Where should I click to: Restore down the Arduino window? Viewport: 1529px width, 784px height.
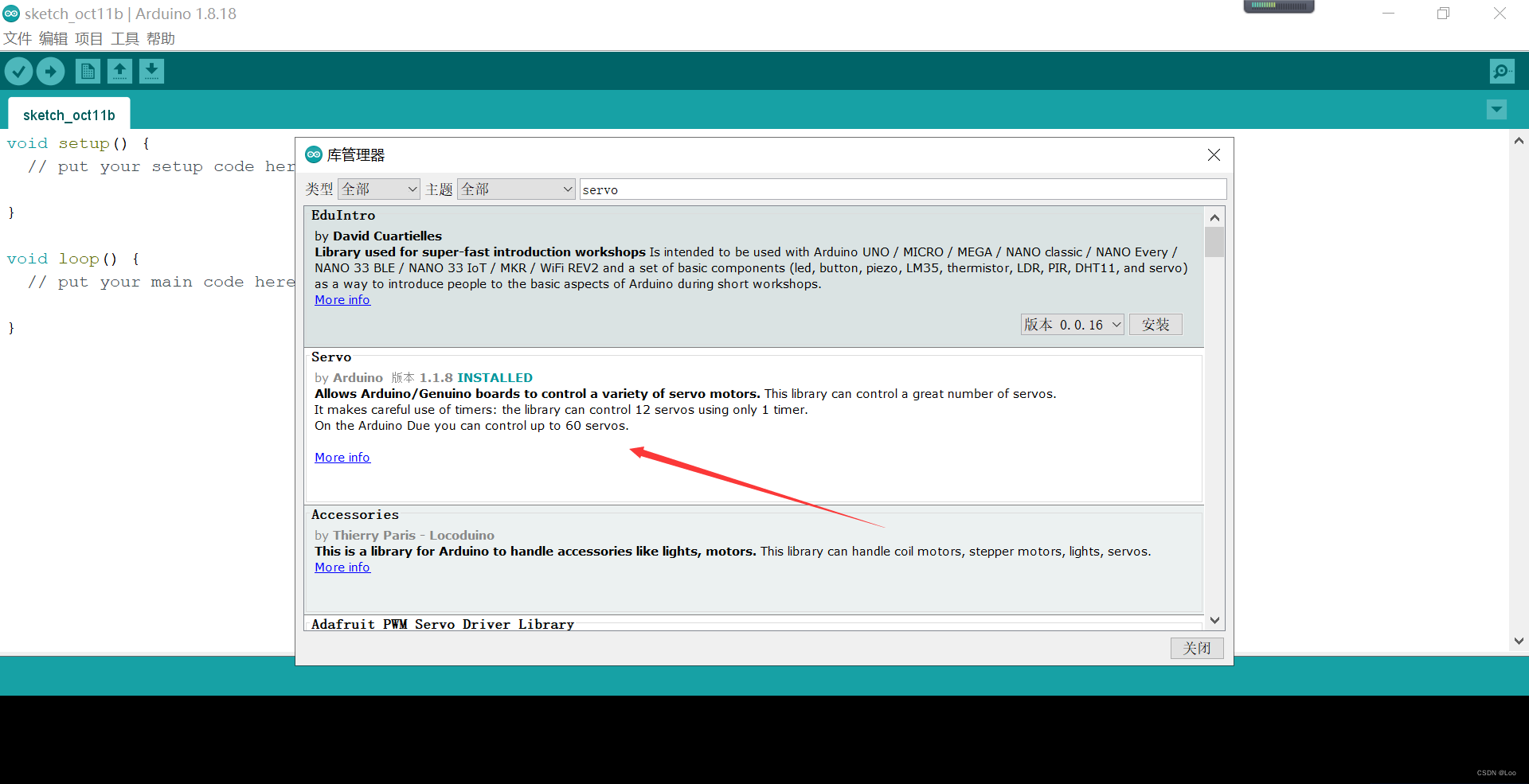[x=1443, y=14]
